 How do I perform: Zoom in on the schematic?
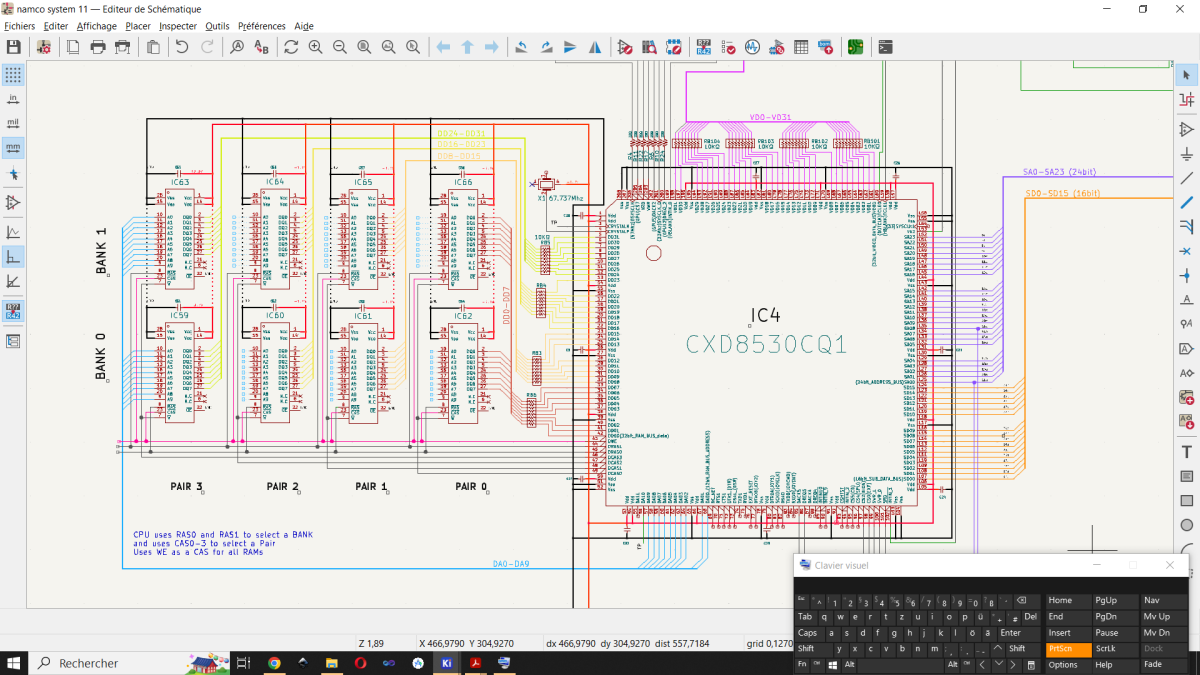pos(315,47)
